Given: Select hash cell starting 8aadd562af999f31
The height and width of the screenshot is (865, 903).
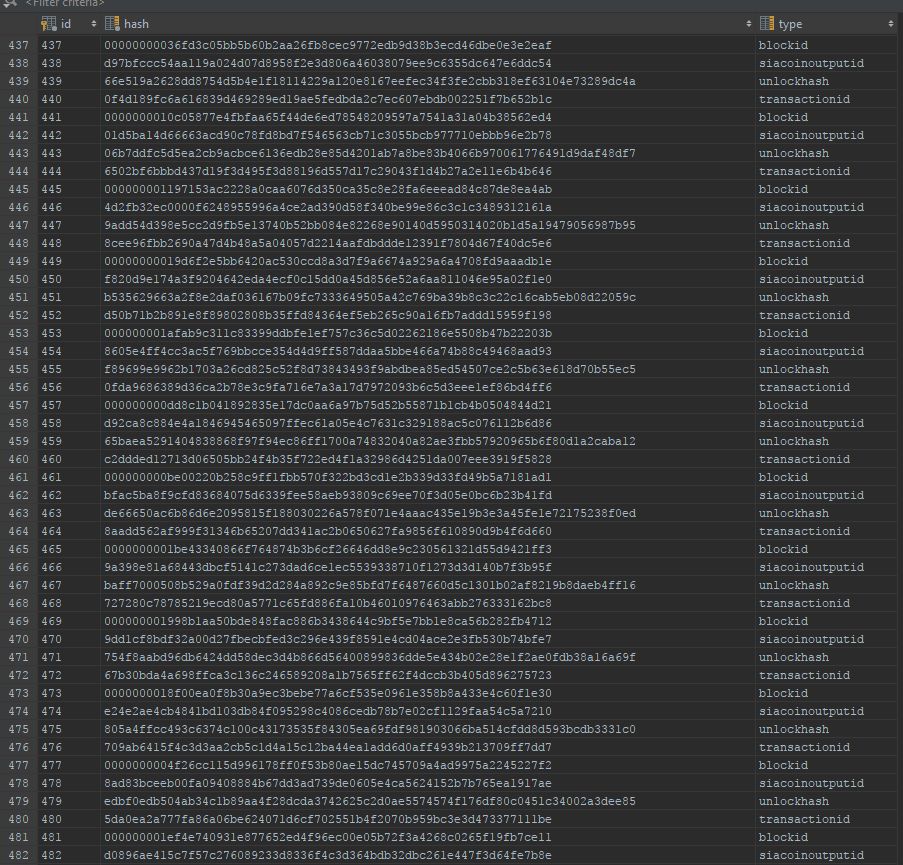Looking at the screenshot, I should click(x=428, y=531).
